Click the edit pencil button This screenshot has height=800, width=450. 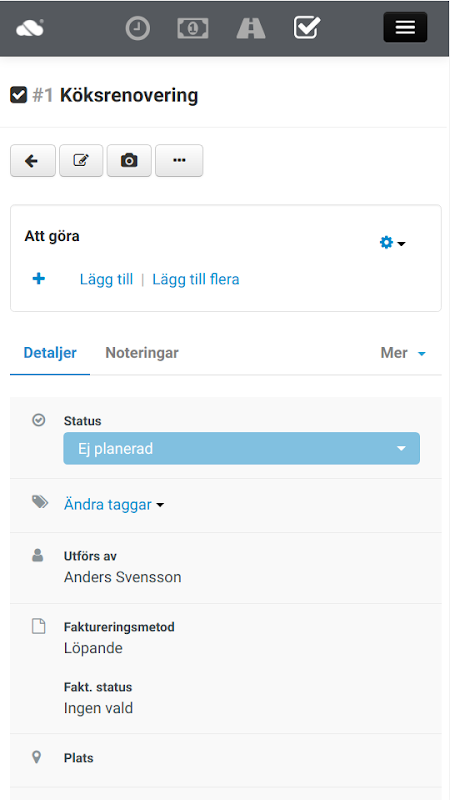tap(81, 161)
